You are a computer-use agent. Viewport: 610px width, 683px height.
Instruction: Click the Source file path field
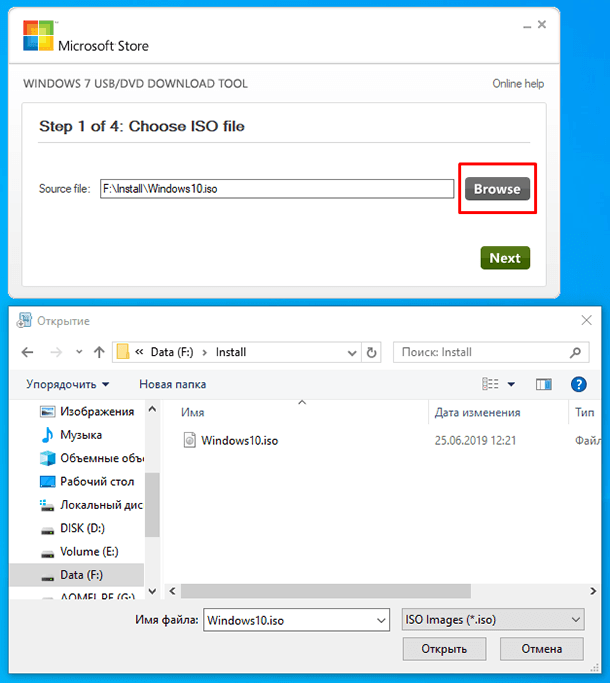(x=277, y=189)
